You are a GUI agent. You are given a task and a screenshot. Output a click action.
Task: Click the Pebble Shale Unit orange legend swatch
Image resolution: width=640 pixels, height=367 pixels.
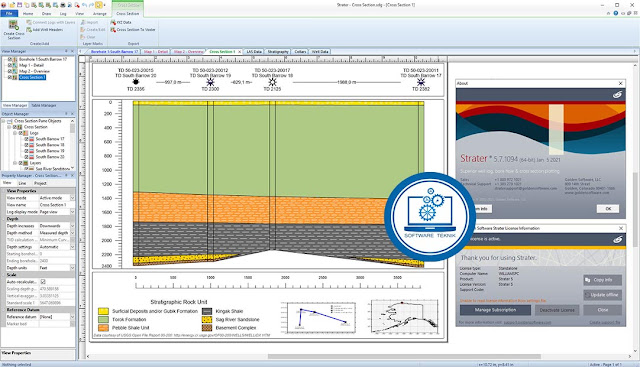point(103,328)
